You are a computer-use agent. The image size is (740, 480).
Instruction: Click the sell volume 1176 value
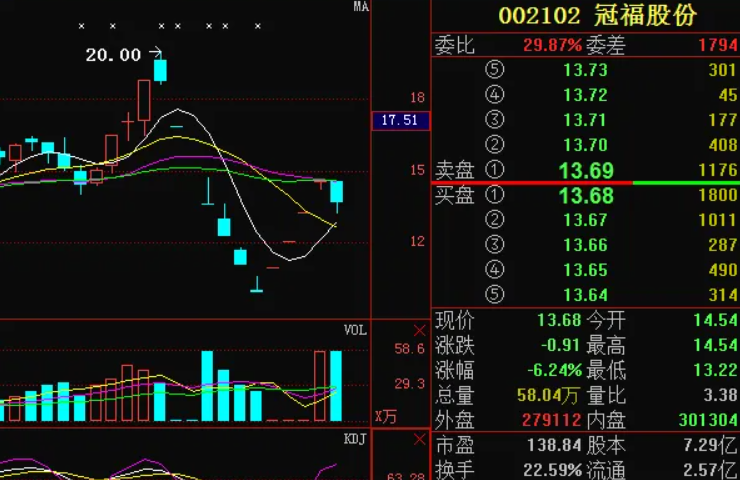[718, 170]
